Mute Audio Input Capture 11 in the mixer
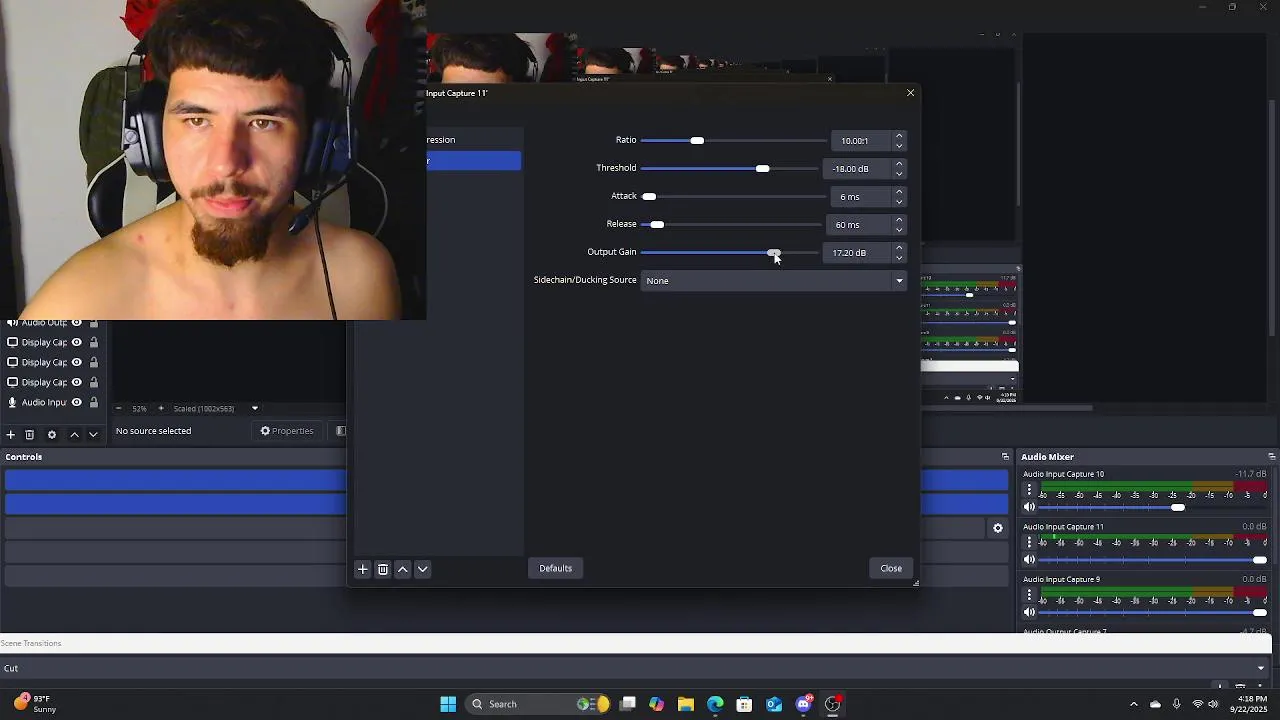The image size is (1280, 720). tap(1029, 559)
